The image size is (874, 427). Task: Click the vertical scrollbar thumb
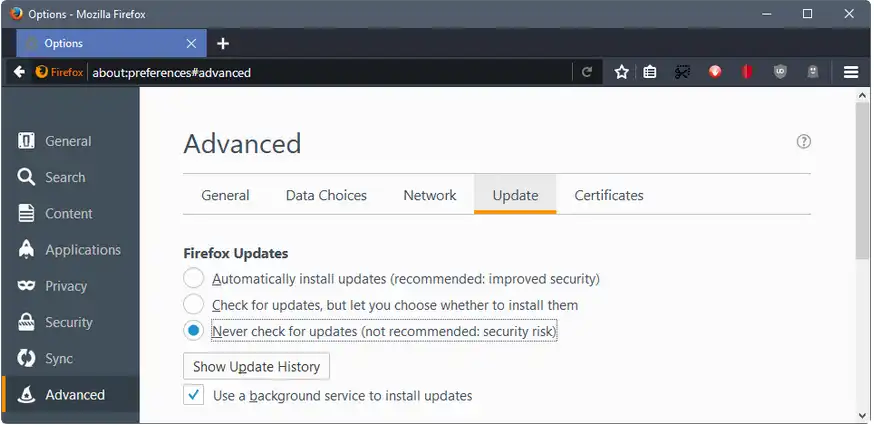pyautogui.click(x=862, y=181)
